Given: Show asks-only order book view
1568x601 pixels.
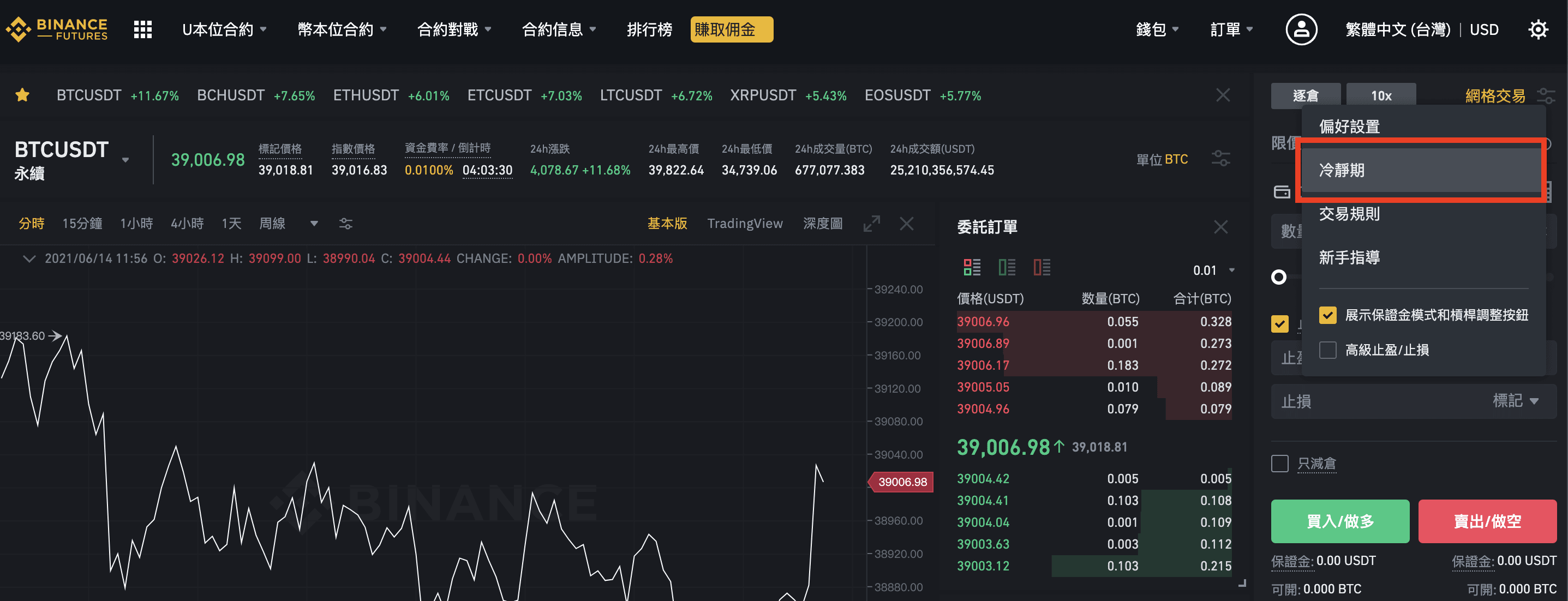Looking at the screenshot, I should (x=1042, y=267).
